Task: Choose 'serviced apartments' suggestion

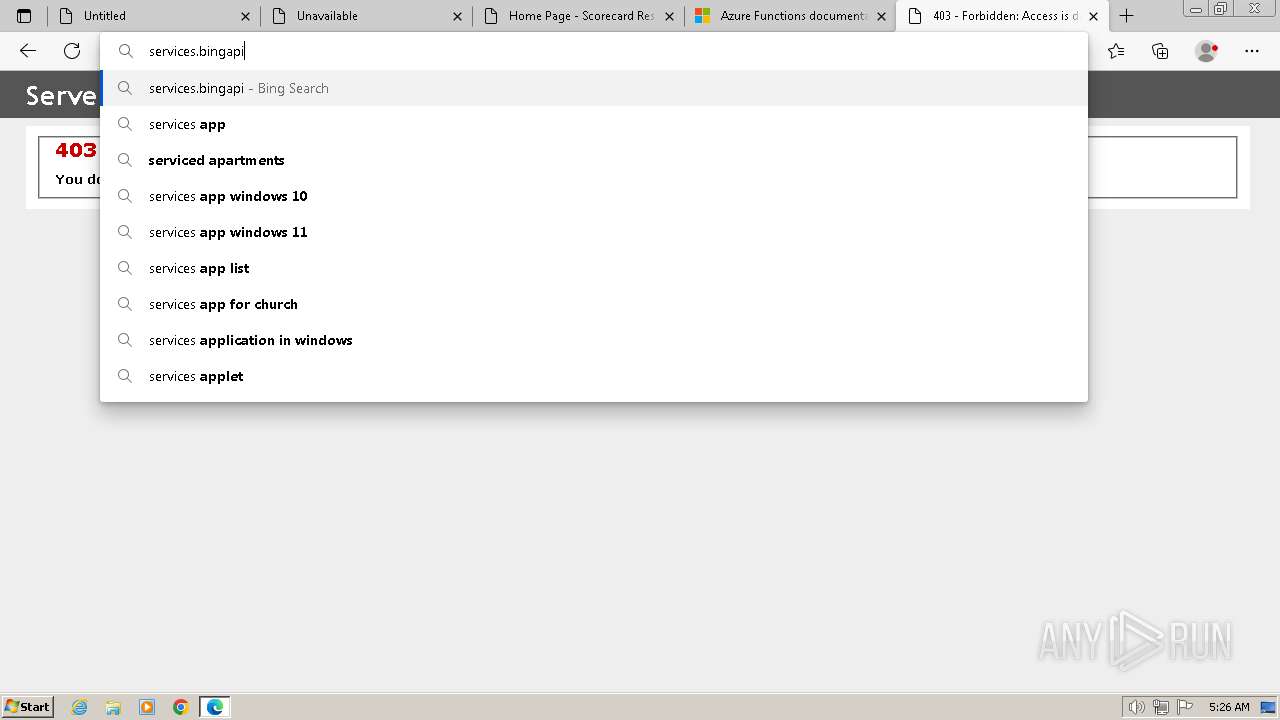Action: 594,160
